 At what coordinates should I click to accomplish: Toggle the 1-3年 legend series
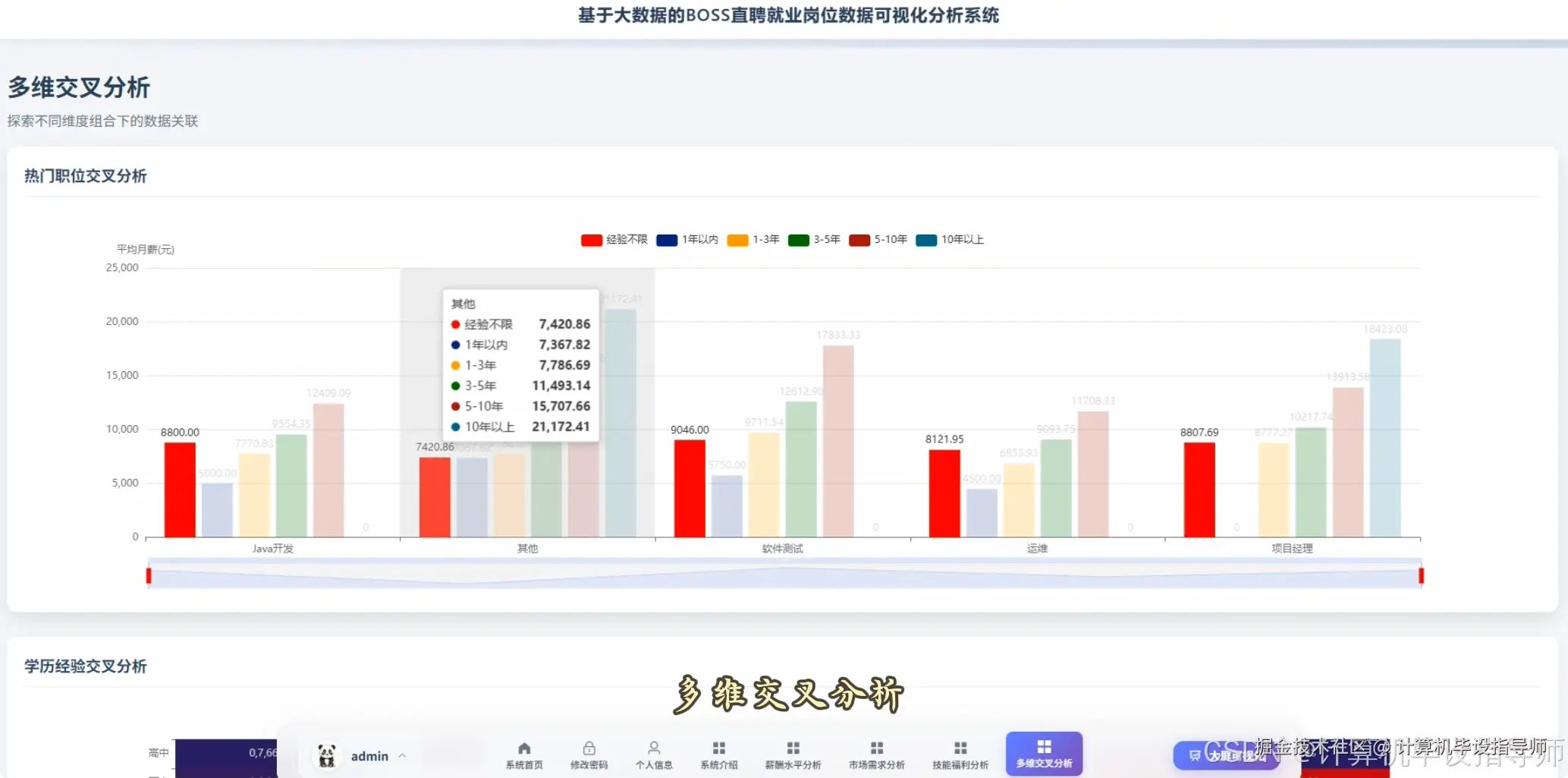click(753, 240)
